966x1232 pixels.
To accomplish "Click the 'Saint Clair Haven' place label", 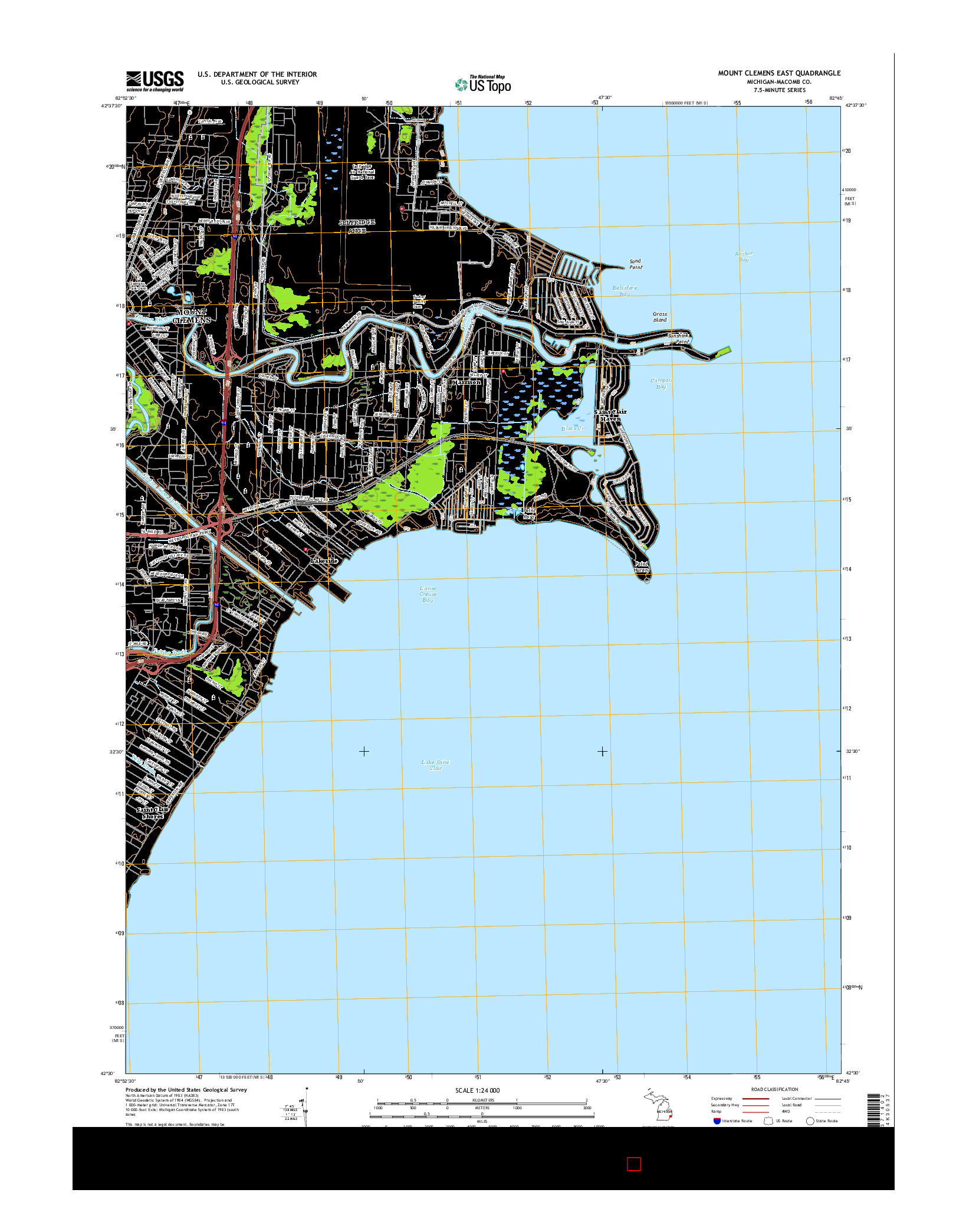I will (610, 415).
